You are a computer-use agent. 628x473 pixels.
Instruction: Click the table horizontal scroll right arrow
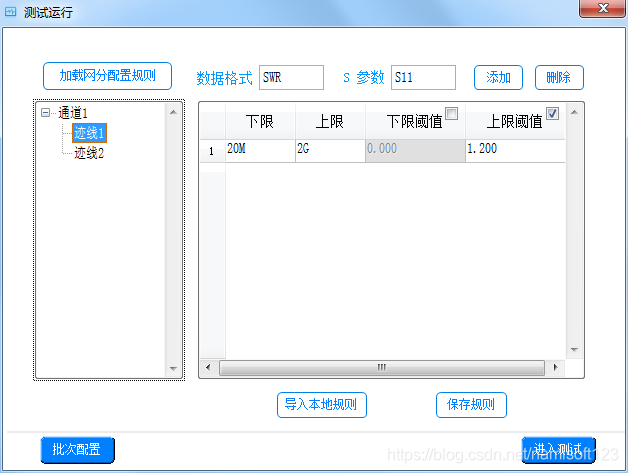[x=555, y=367]
